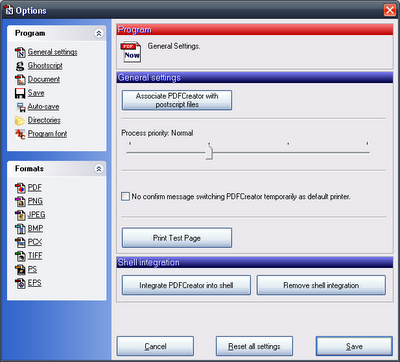Image resolution: width=400 pixels, height=362 pixels.
Task: Open General settings link
Action: (x=53, y=52)
